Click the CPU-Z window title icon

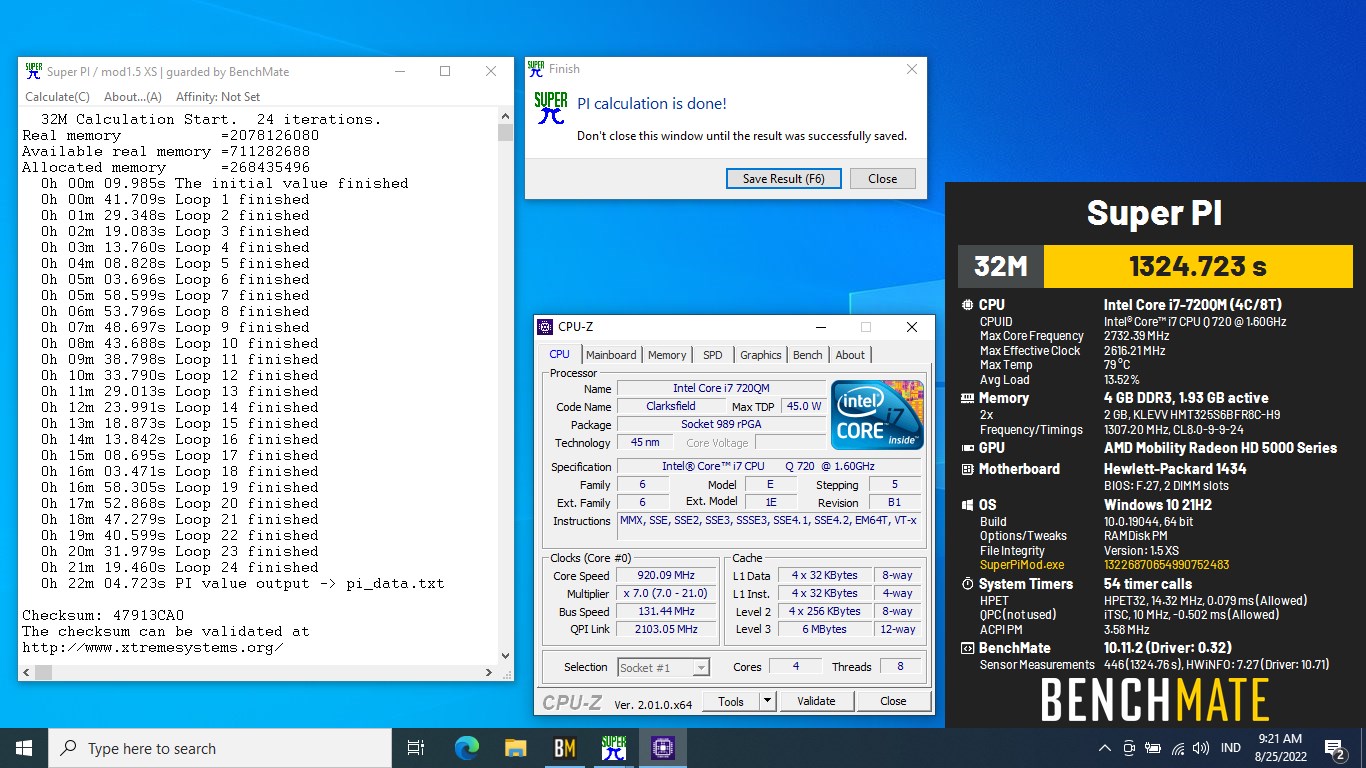click(x=545, y=327)
